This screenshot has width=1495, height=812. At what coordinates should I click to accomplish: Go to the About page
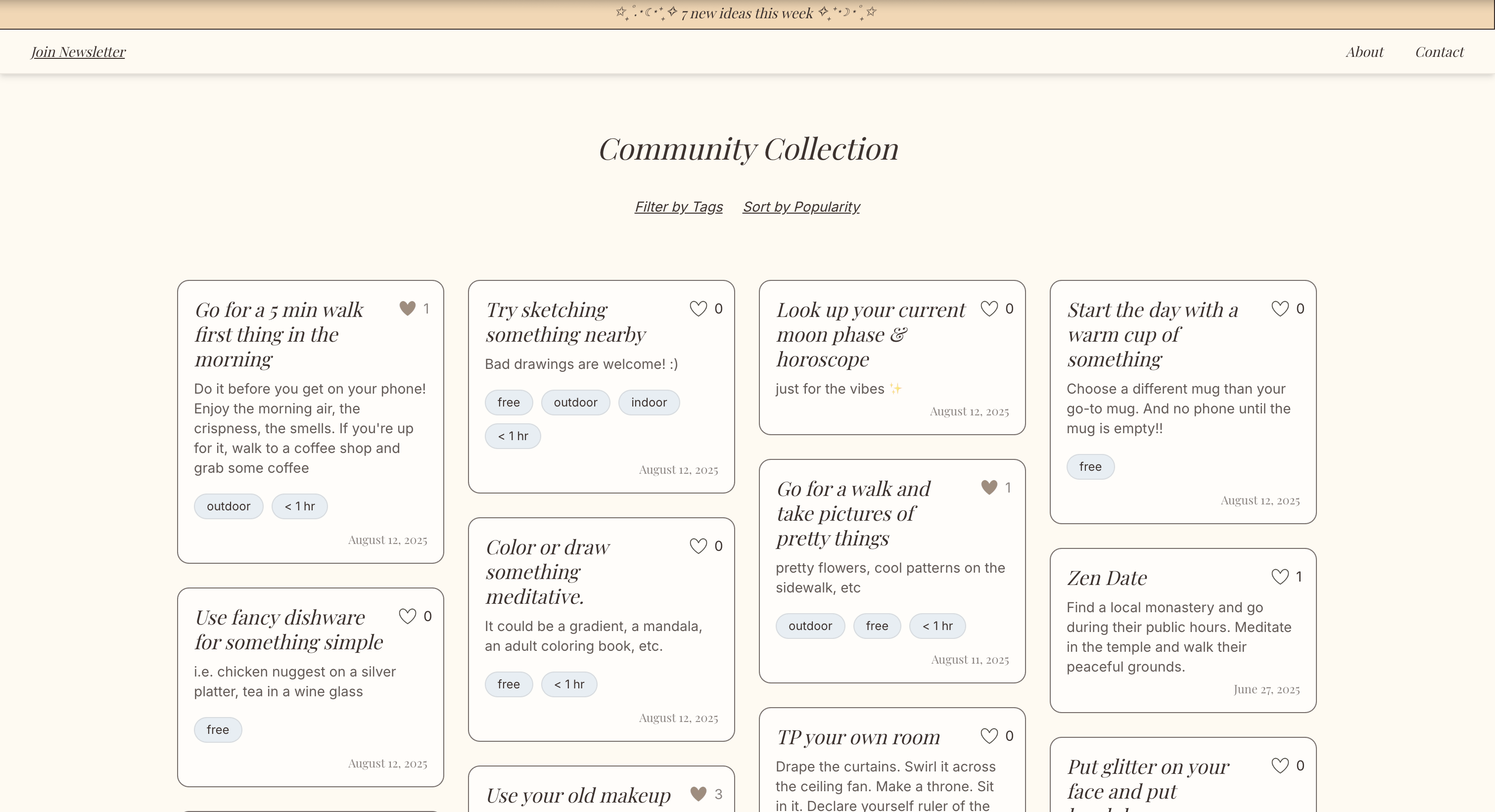tap(1364, 51)
